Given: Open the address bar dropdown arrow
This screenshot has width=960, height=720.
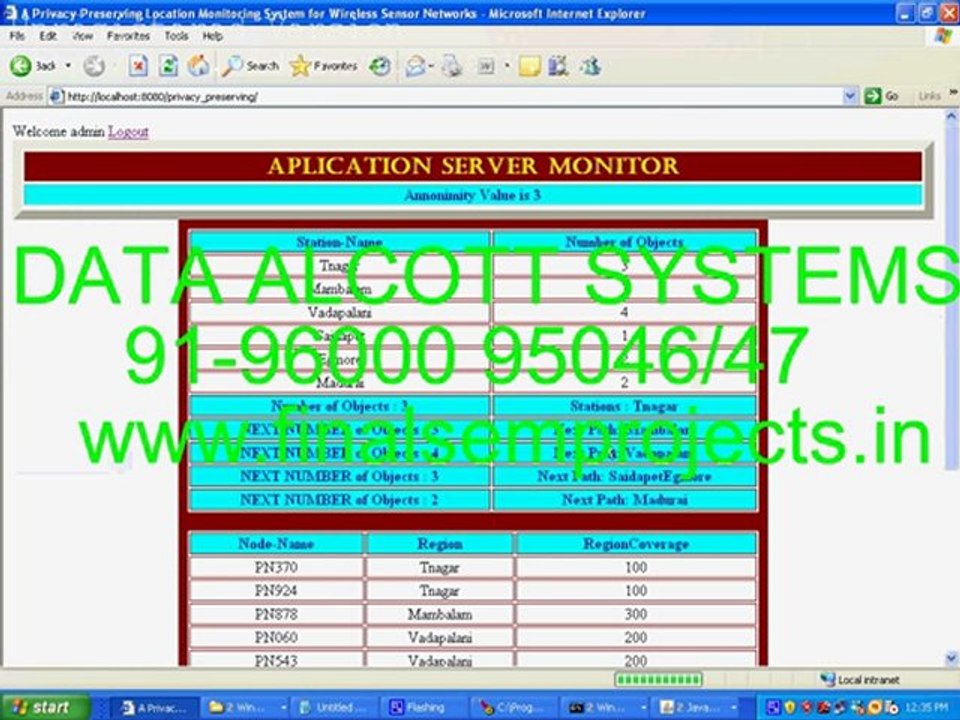Looking at the screenshot, I should 850,96.
